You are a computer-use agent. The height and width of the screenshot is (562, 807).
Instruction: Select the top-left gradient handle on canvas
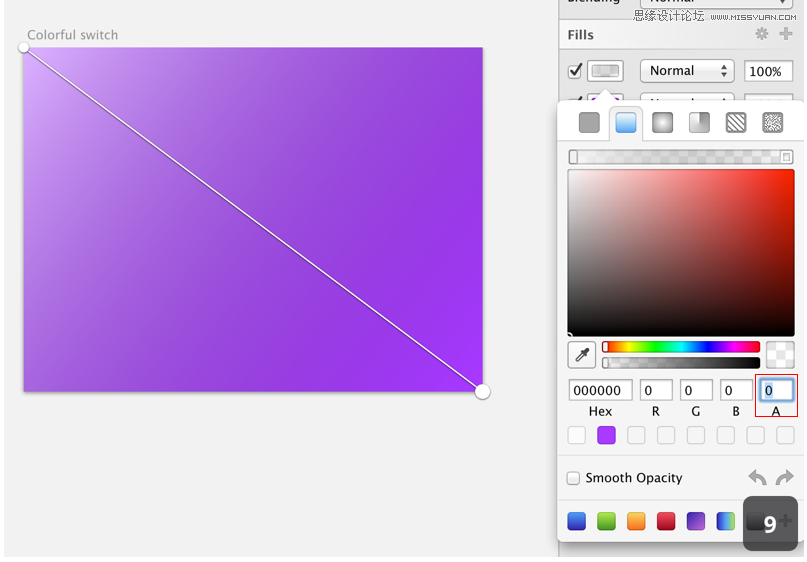tap(24, 47)
